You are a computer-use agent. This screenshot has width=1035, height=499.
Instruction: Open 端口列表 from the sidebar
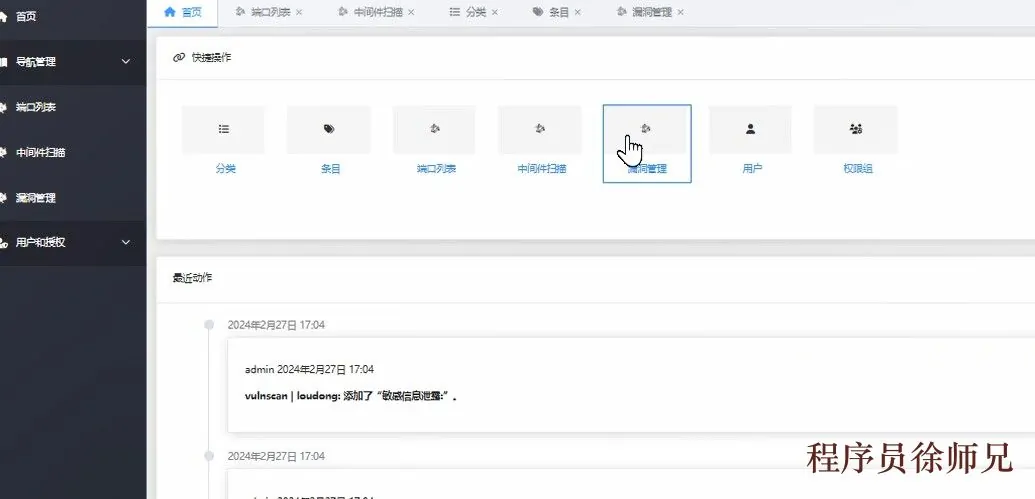tap(73, 107)
